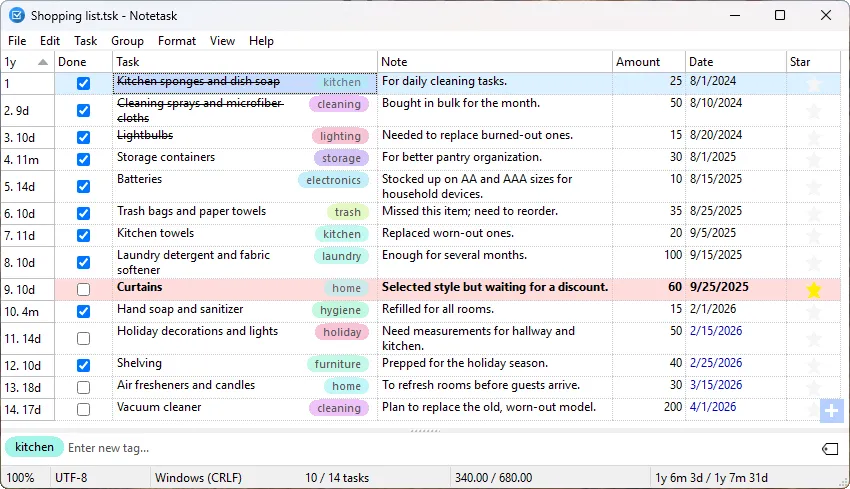Remove the yellow star from Curtains
Viewport: 850px width, 489px height.
click(x=813, y=290)
